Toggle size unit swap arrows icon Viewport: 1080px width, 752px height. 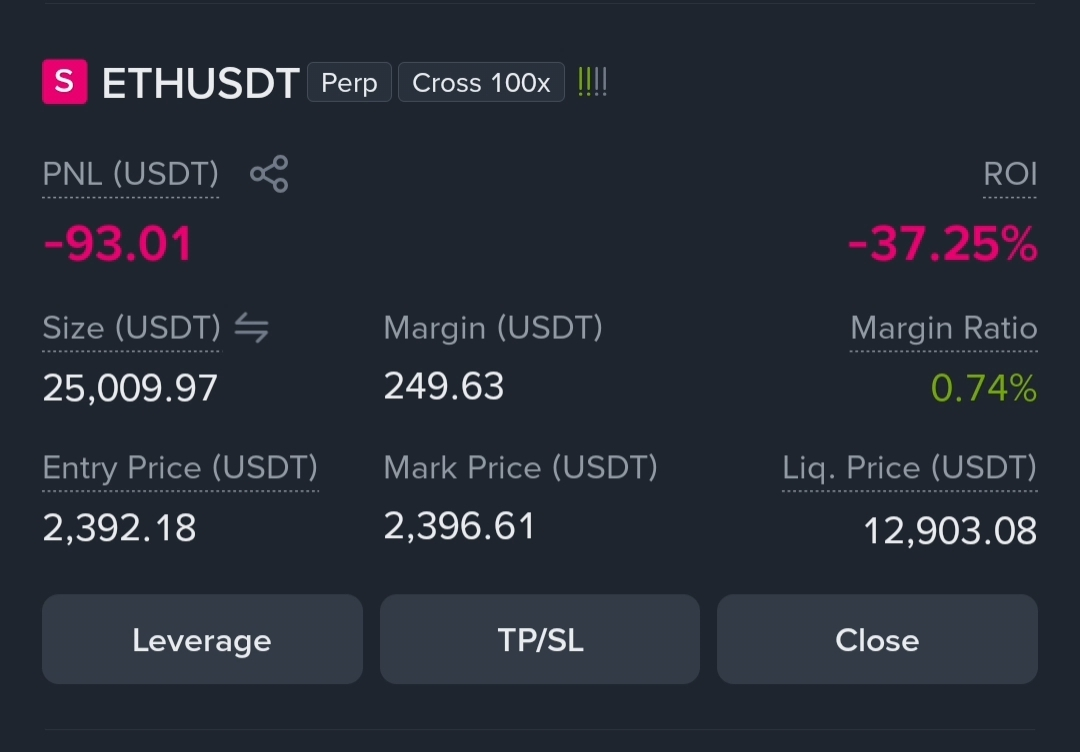tap(251, 328)
